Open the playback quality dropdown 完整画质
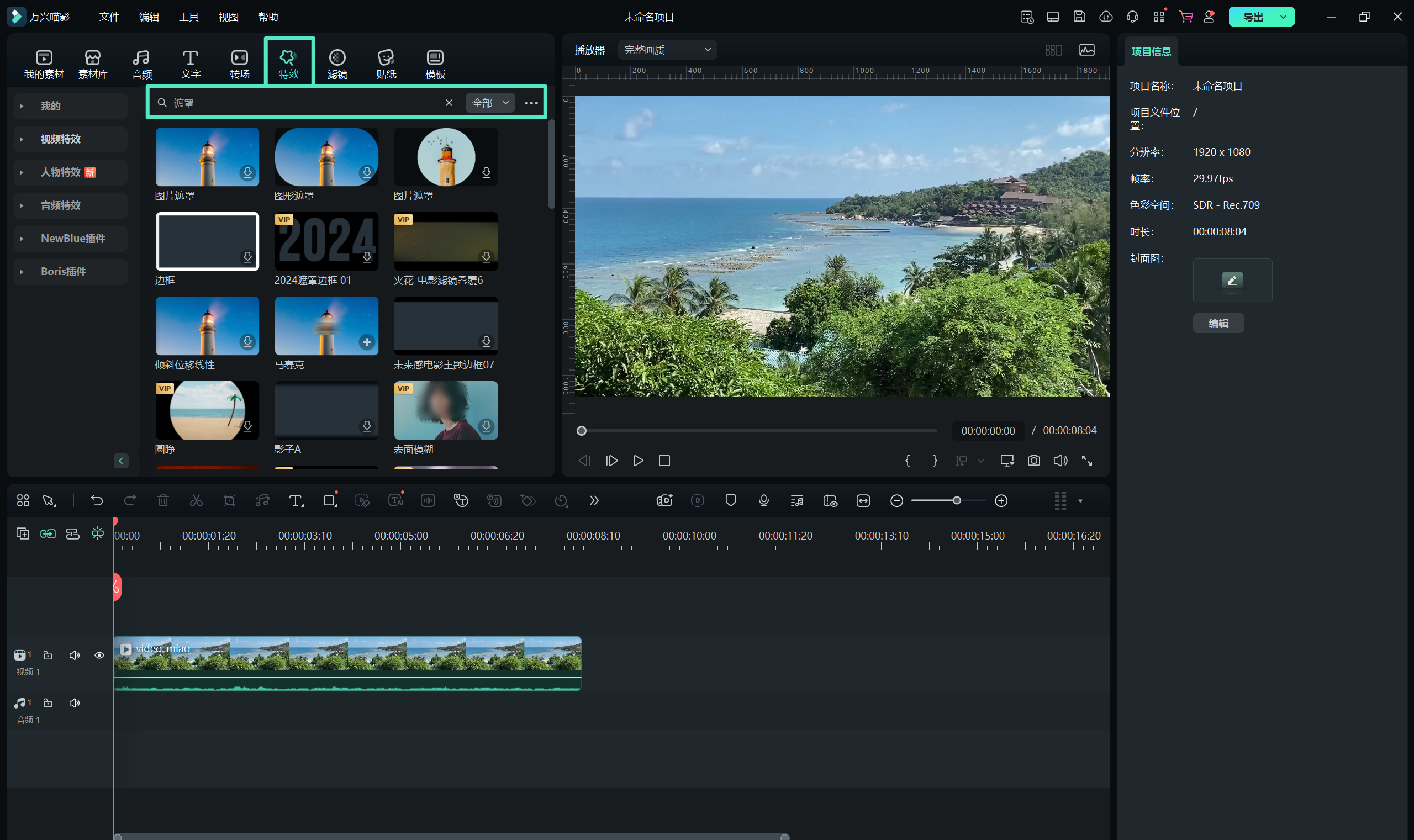1414x840 pixels. tap(667, 50)
